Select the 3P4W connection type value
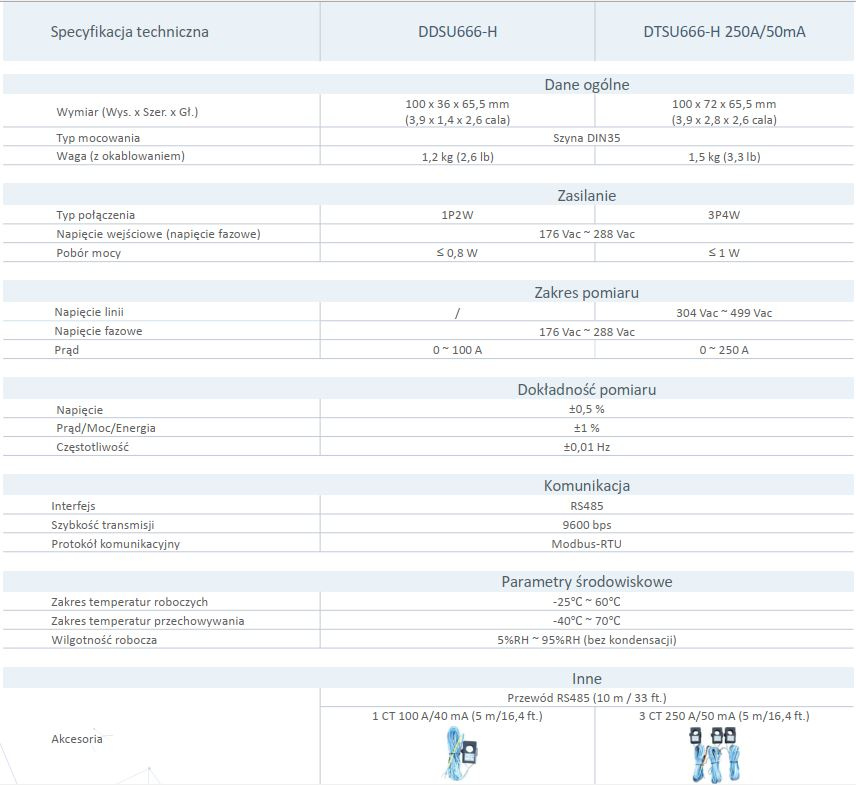 724,215
